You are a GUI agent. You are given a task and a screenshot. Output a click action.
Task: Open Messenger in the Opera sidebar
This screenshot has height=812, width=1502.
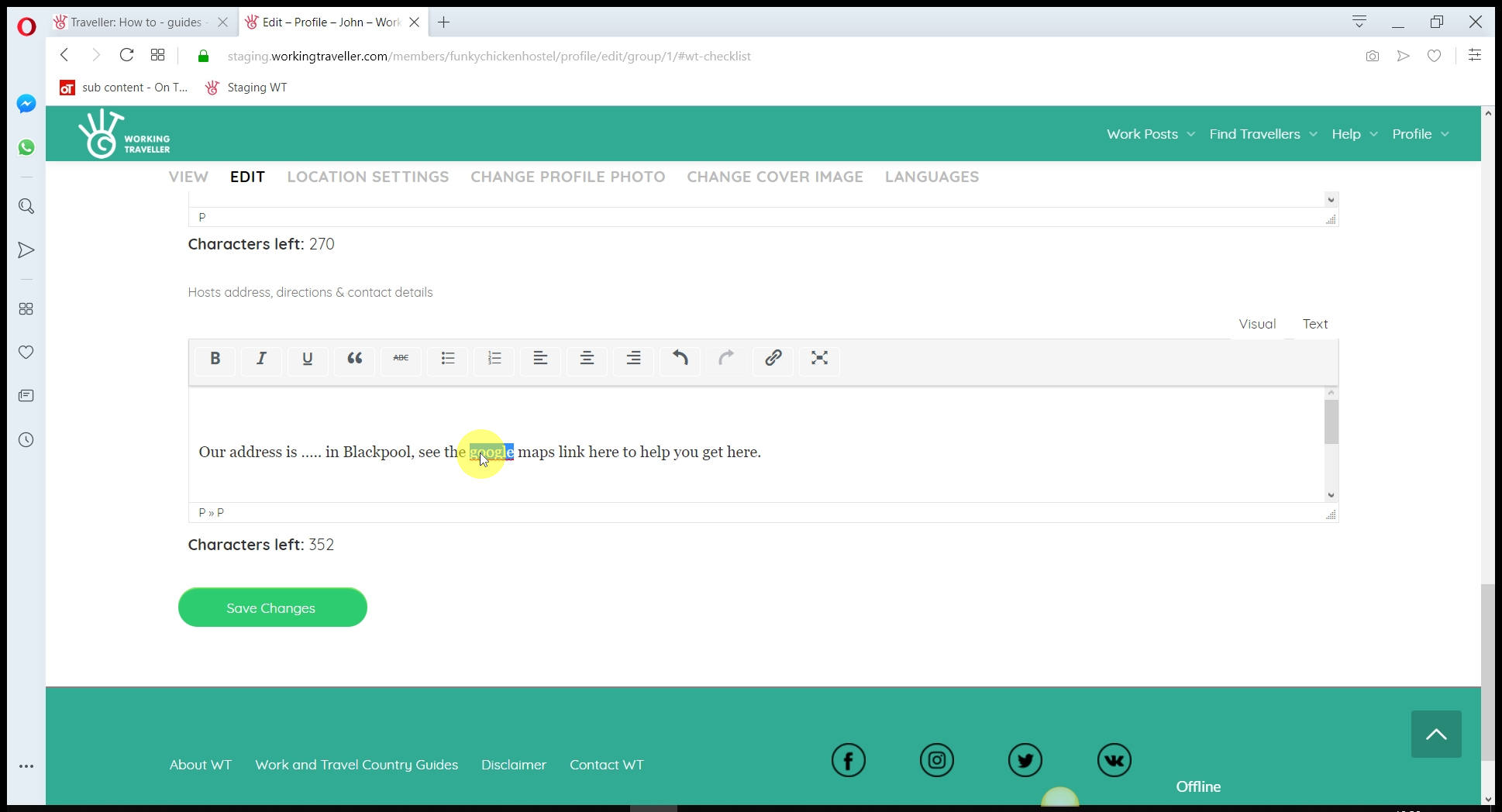tap(26, 104)
